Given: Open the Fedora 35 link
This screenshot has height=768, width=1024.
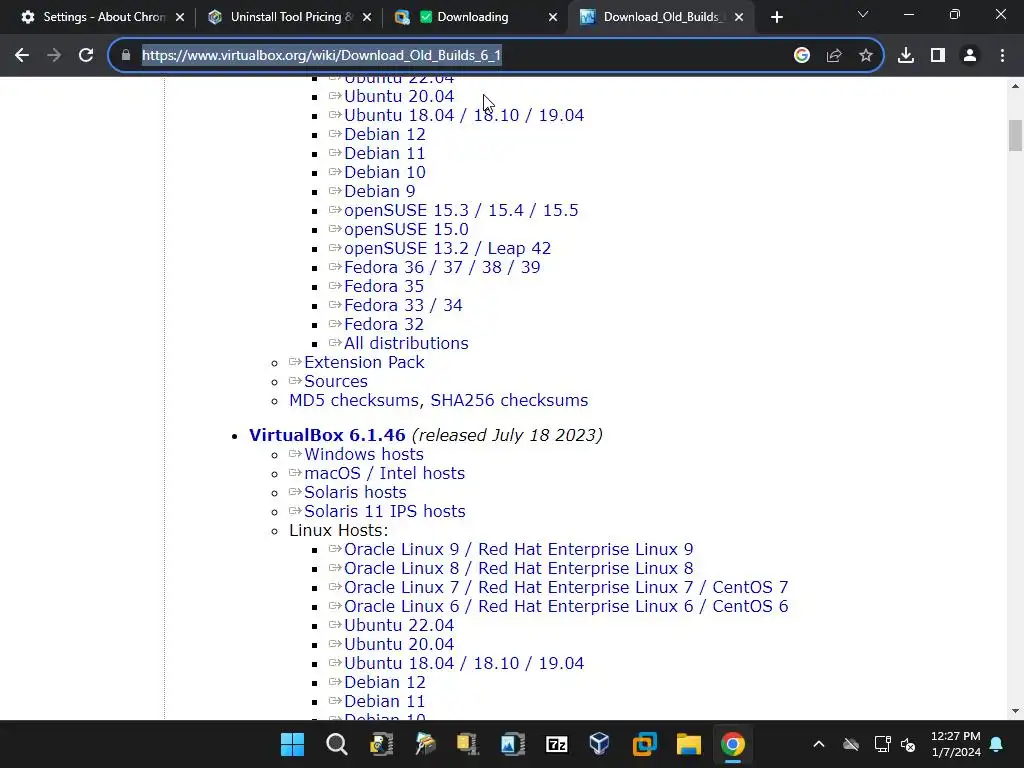Looking at the screenshot, I should point(384,287).
